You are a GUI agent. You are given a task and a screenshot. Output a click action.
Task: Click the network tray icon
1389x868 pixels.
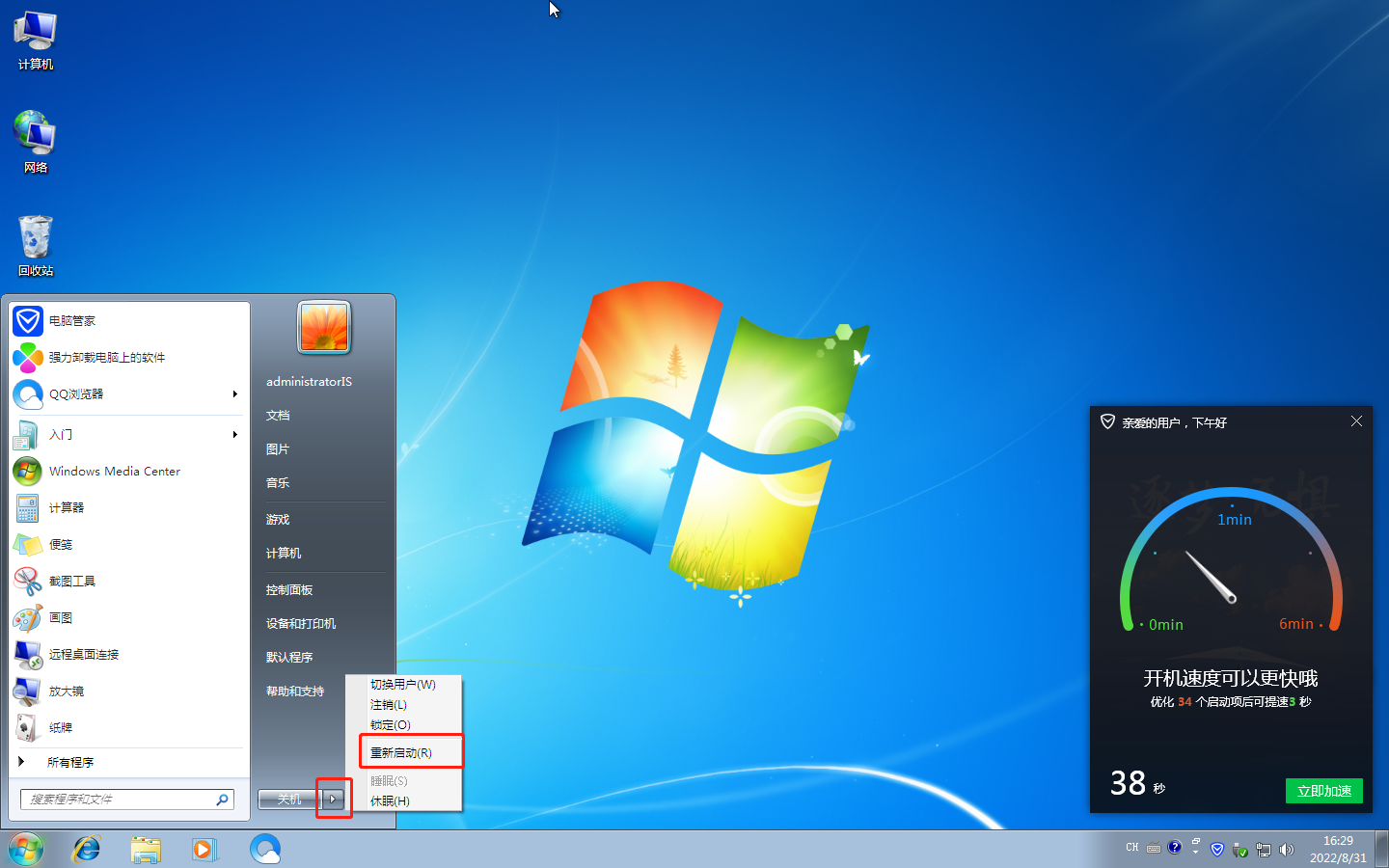[x=1264, y=850]
